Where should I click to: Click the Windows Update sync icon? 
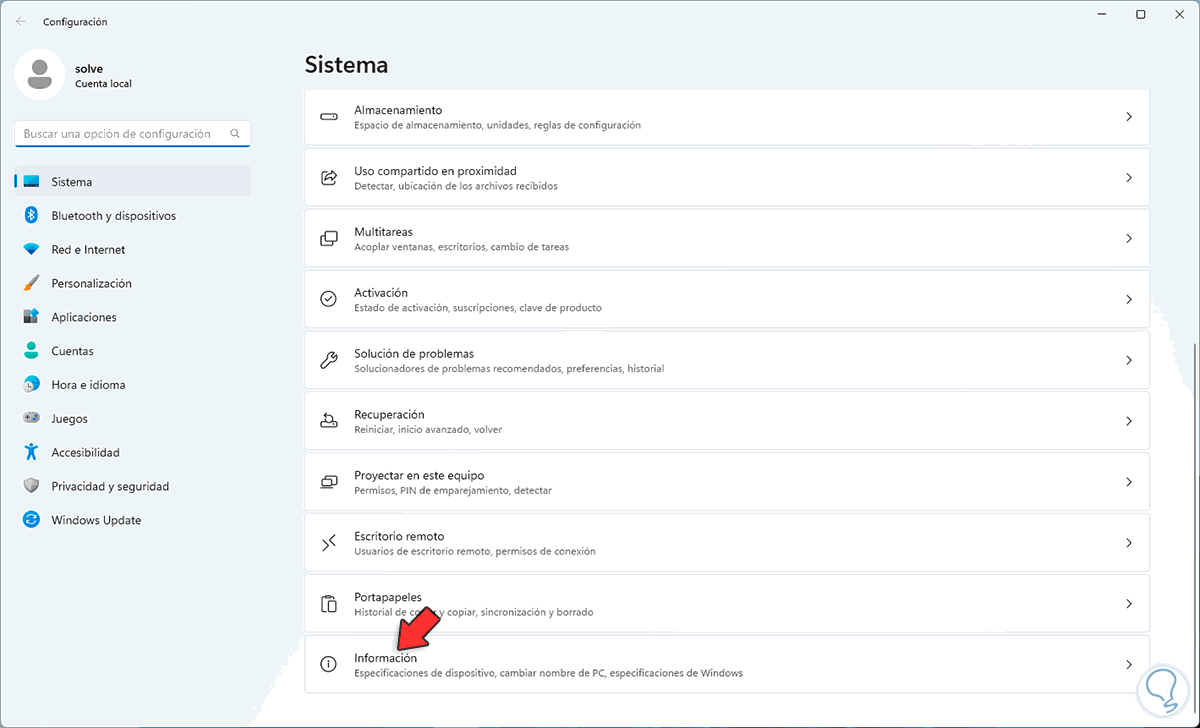click(31, 520)
